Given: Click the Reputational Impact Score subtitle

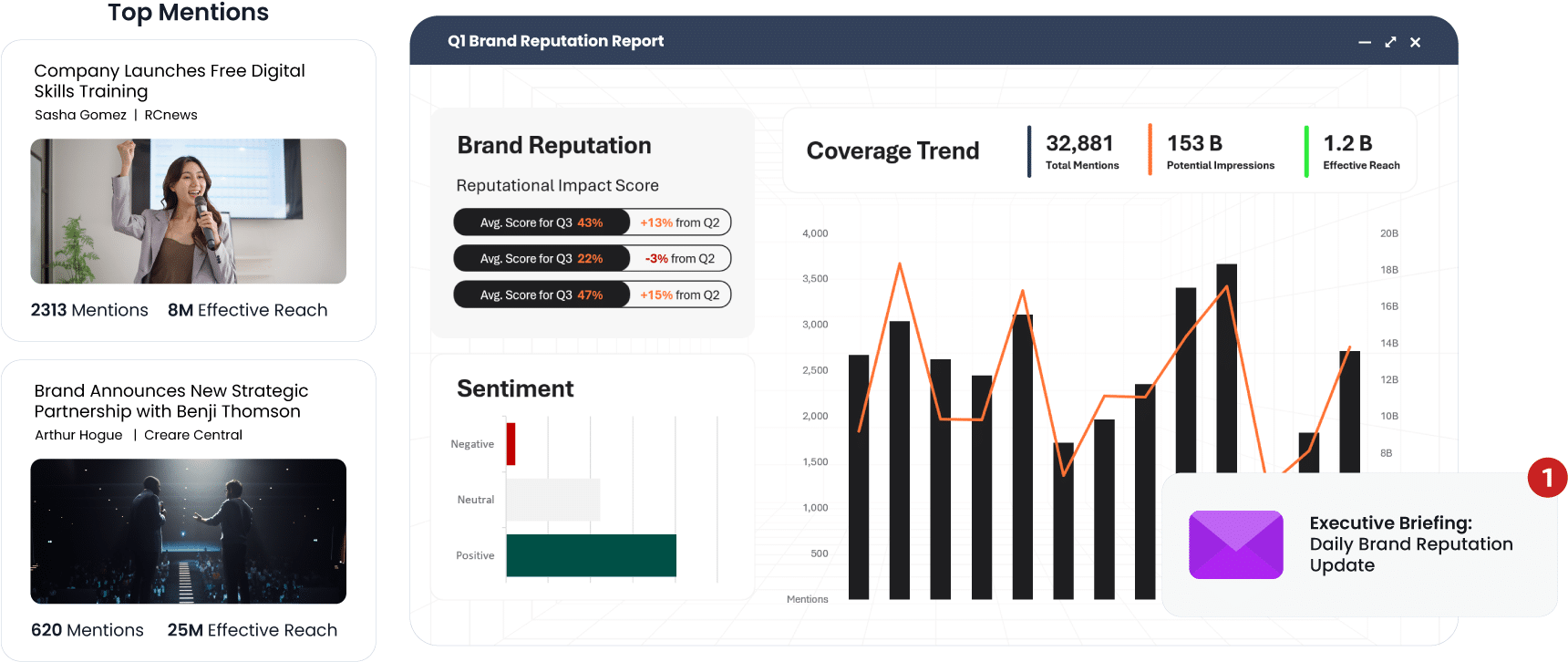Looking at the screenshot, I should click(557, 186).
